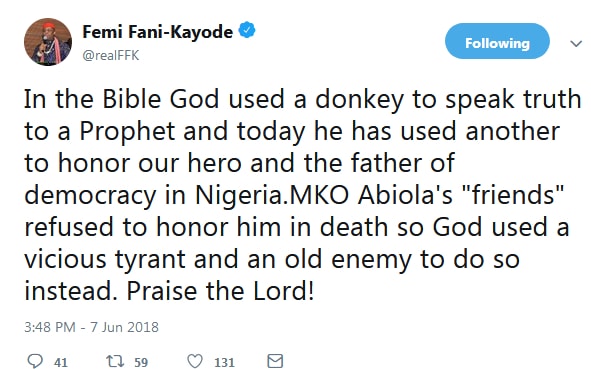Click the phrase "Praise the Lord!"

click(220, 291)
